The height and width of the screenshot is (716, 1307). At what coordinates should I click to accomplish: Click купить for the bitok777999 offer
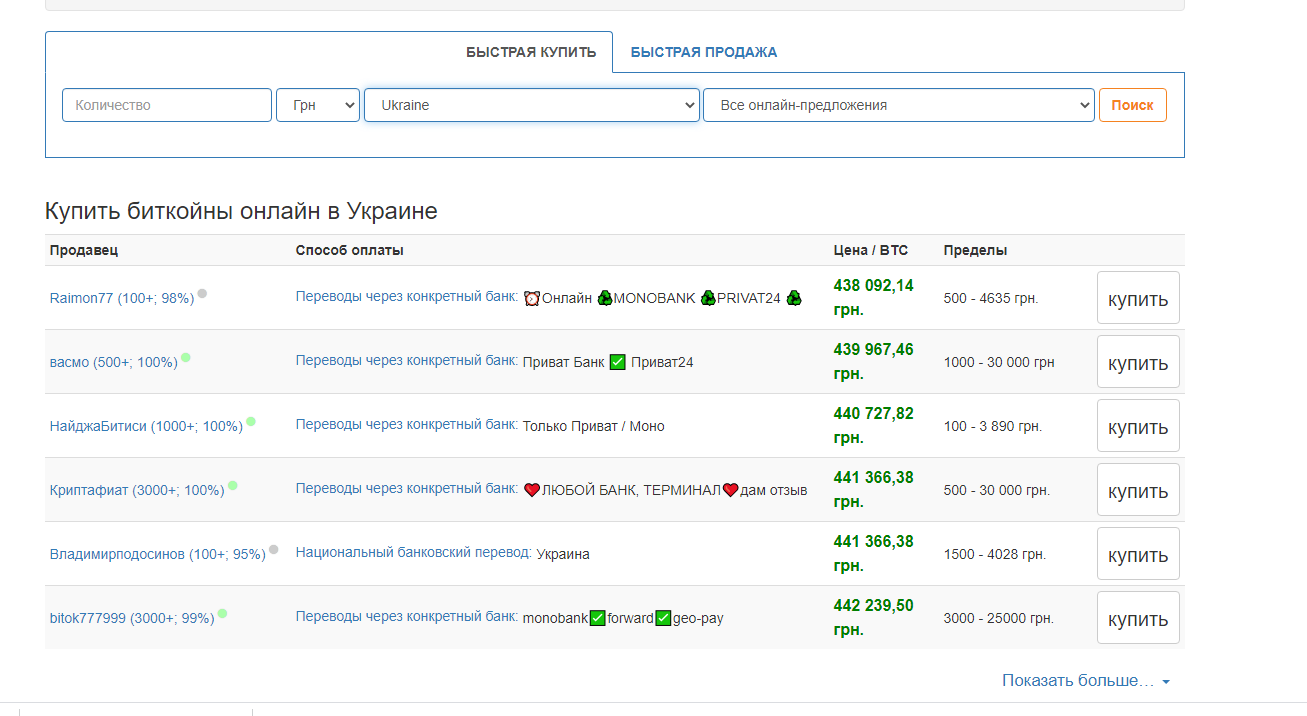pyautogui.click(x=1138, y=618)
